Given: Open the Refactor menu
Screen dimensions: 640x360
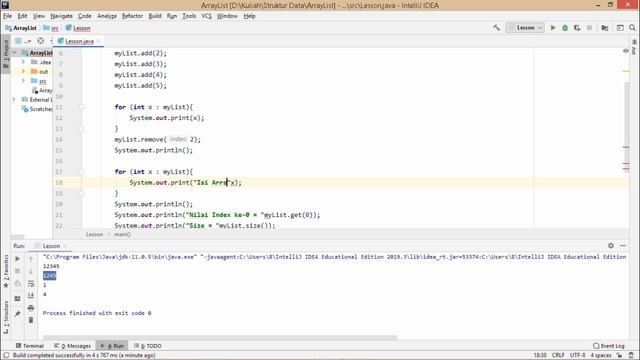Looking at the screenshot, I should (x=132, y=16).
